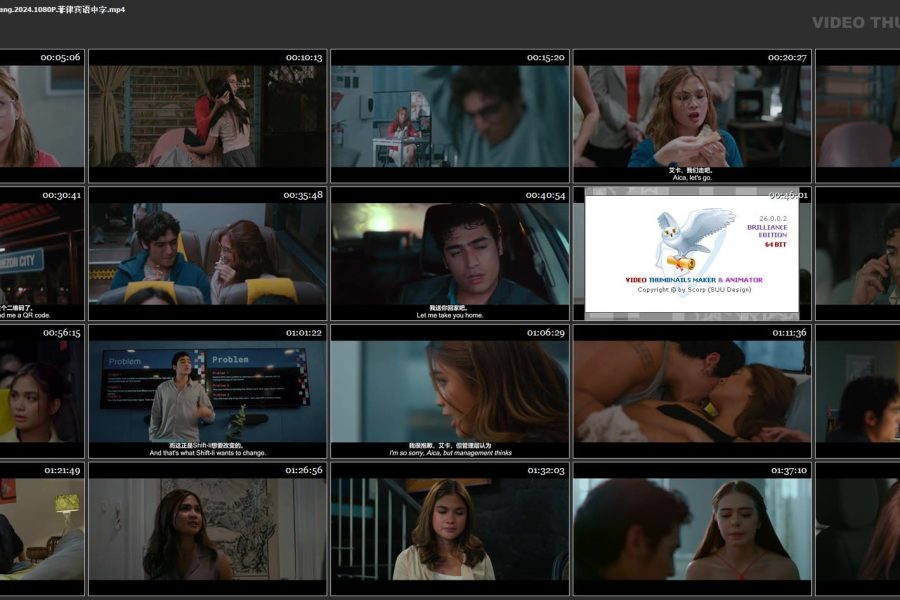Open the bus scene thumbnail at 00:35:48
Image resolution: width=900 pixels, height=600 pixels.
[207, 253]
